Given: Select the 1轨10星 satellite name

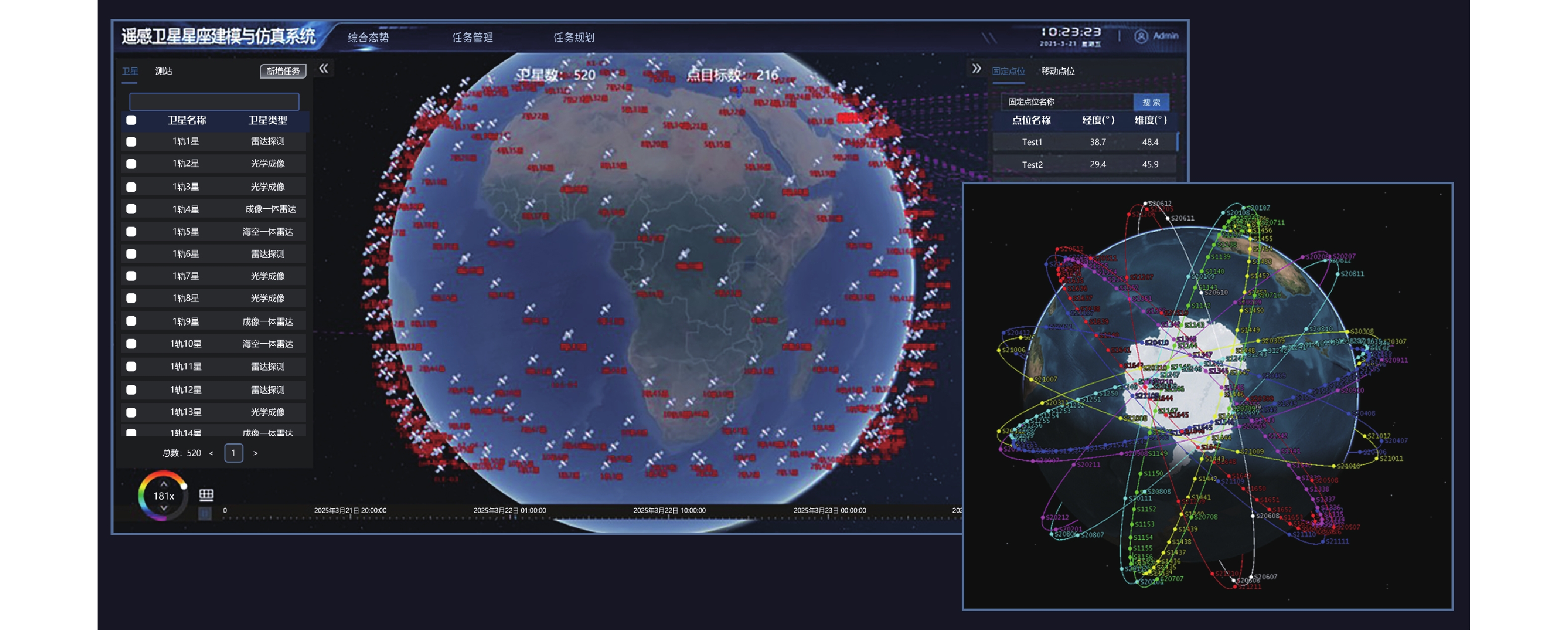Looking at the screenshot, I should (186, 344).
